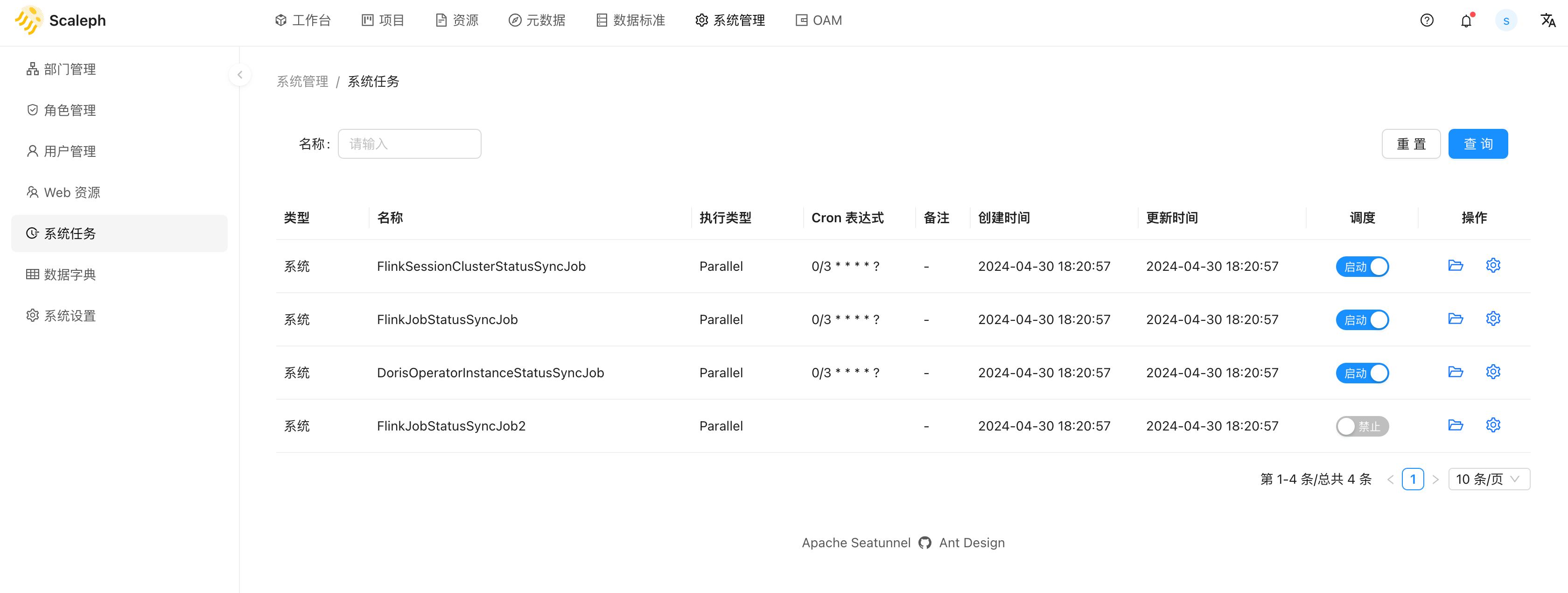The width and height of the screenshot is (1568, 593).
Task: Open folder icon for FlinkSessionClusterStatusSyncJob
Action: [1456, 266]
